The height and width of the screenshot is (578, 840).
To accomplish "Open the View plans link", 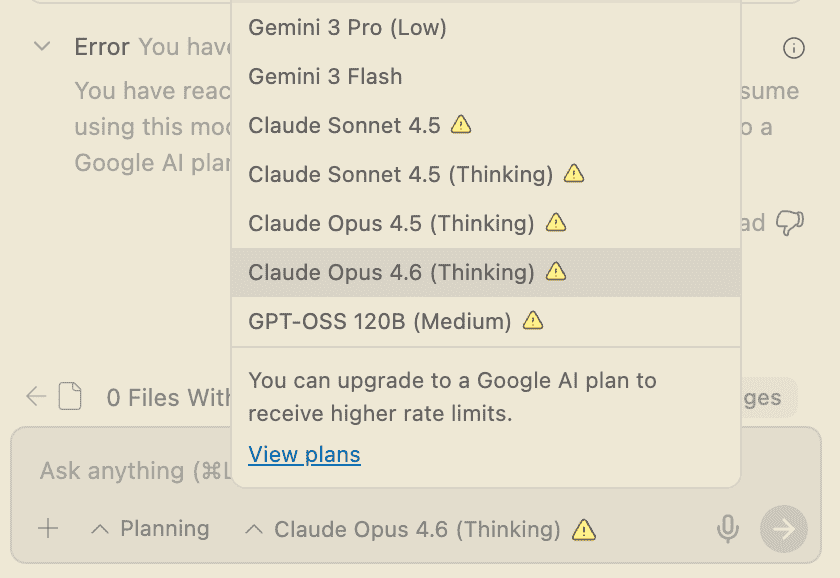I will coord(304,455).
